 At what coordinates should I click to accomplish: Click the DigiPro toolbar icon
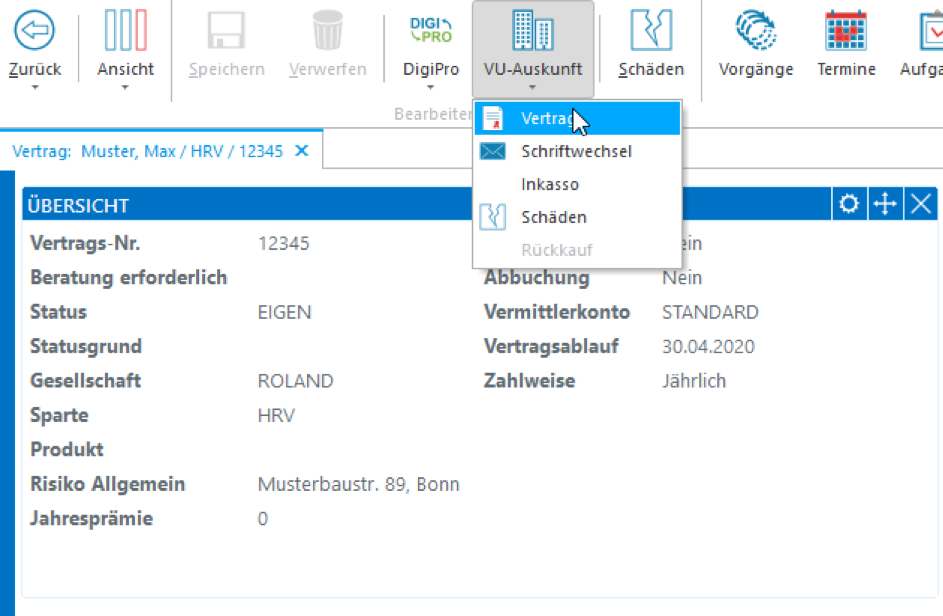click(x=431, y=31)
